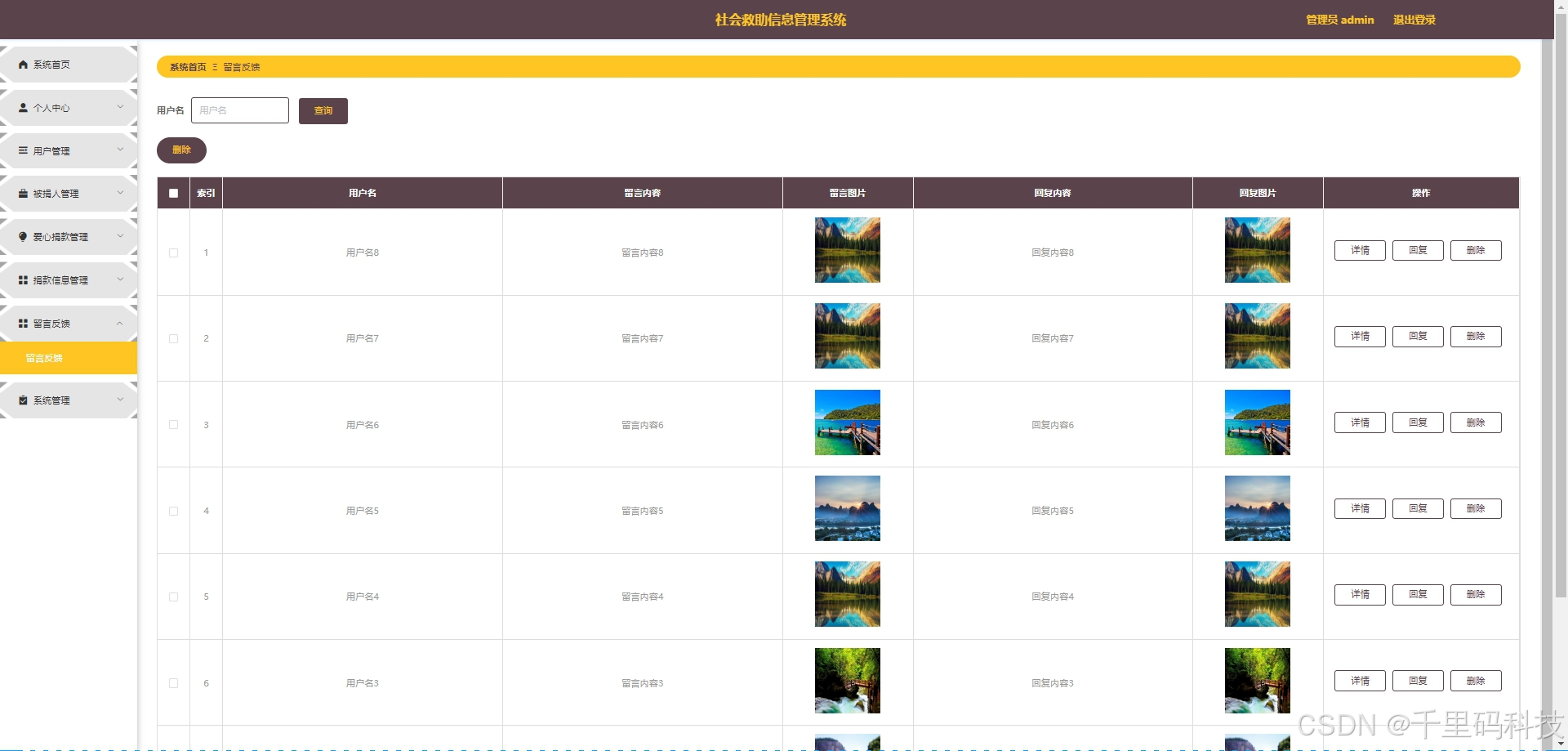Click the 用户名 column header
The image size is (1568, 751).
(363, 194)
